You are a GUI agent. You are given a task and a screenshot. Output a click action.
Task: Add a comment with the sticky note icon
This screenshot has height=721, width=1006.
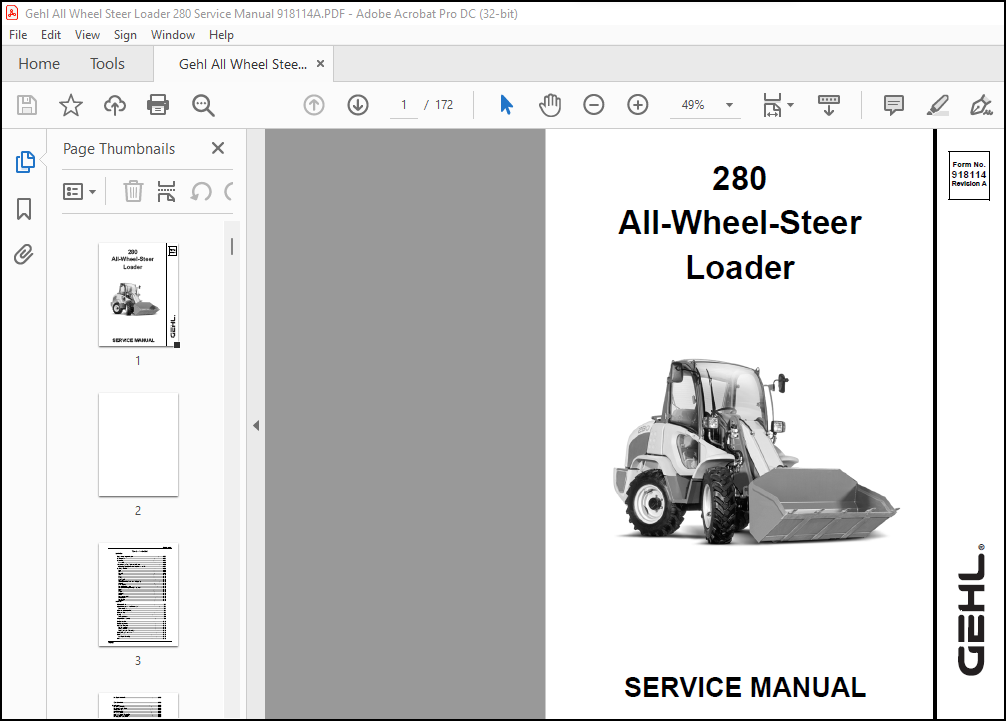point(894,105)
